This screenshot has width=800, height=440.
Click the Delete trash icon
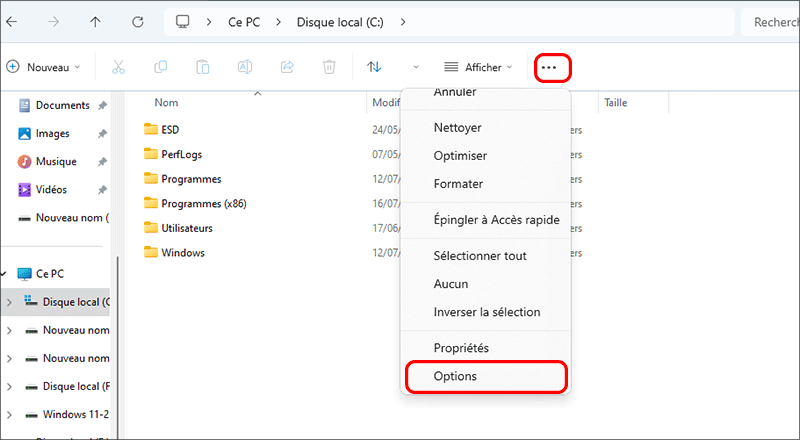point(330,67)
